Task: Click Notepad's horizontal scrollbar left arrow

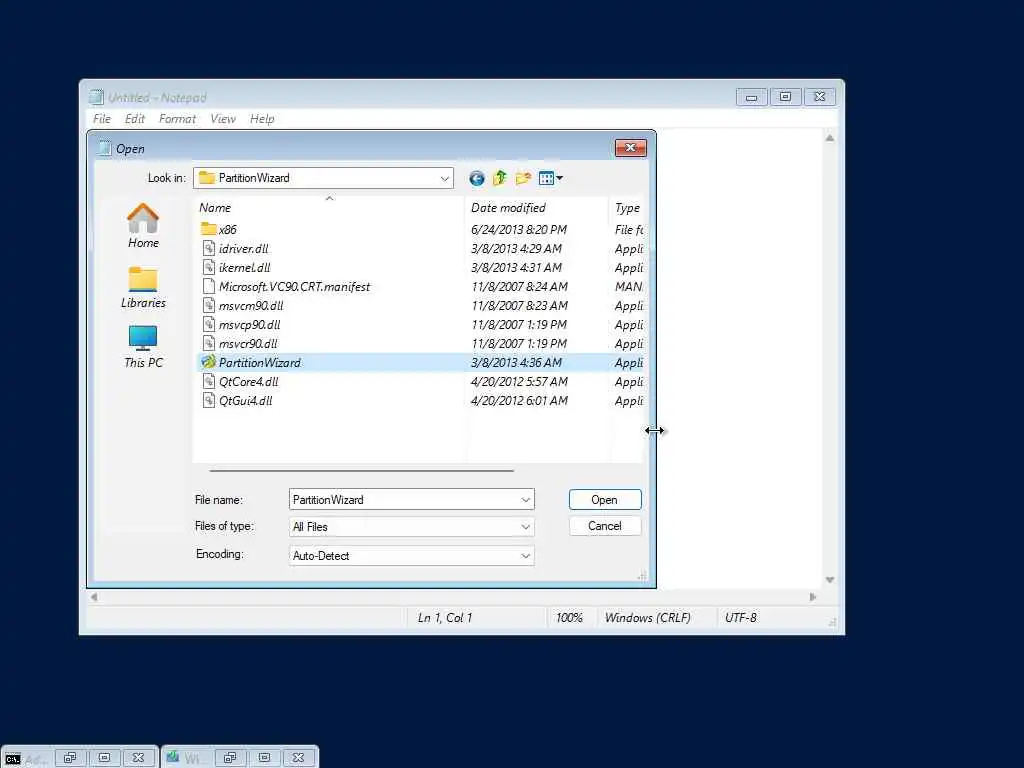Action: point(94,597)
